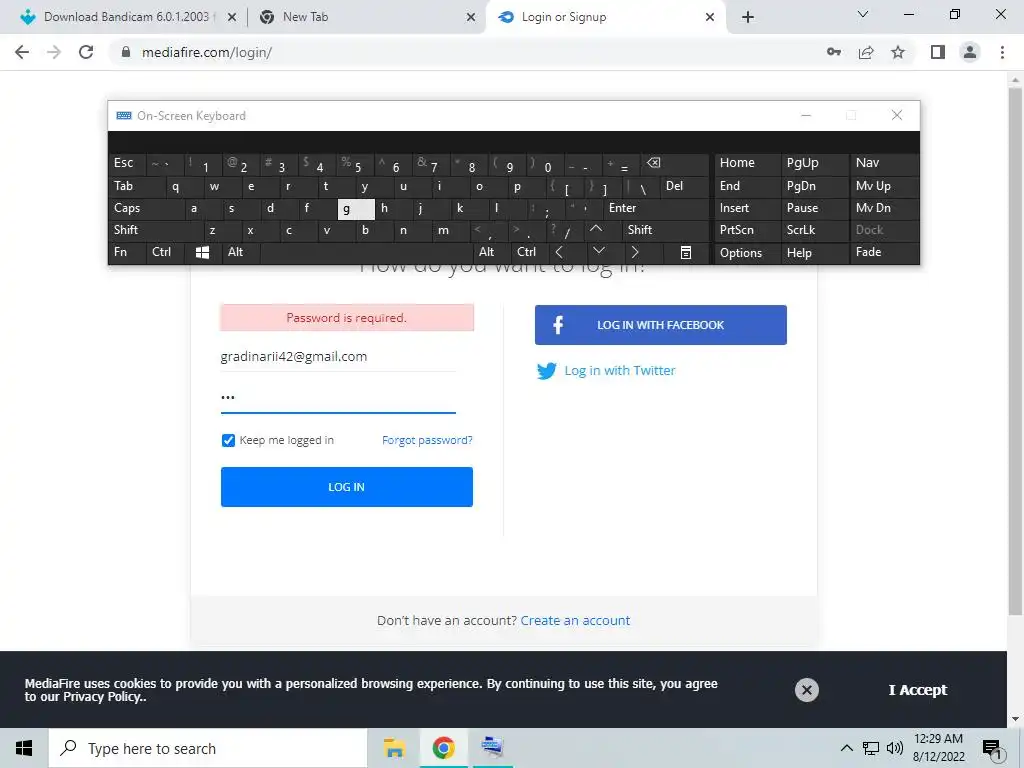This screenshot has width=1024, height=768.
Task: Toggle the ScrLk key on On-Screen Keyboard
Action: (814, 230)
